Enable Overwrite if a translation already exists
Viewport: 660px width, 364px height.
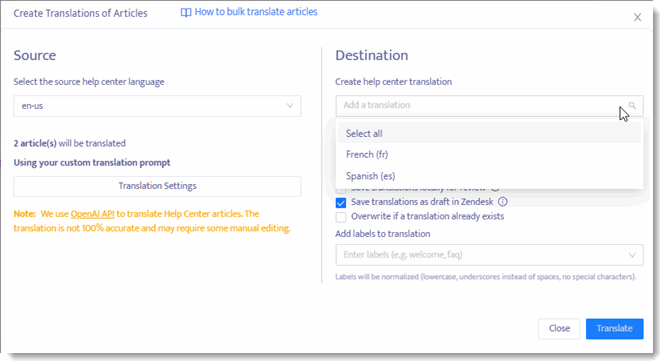click(x=341, y=217)
